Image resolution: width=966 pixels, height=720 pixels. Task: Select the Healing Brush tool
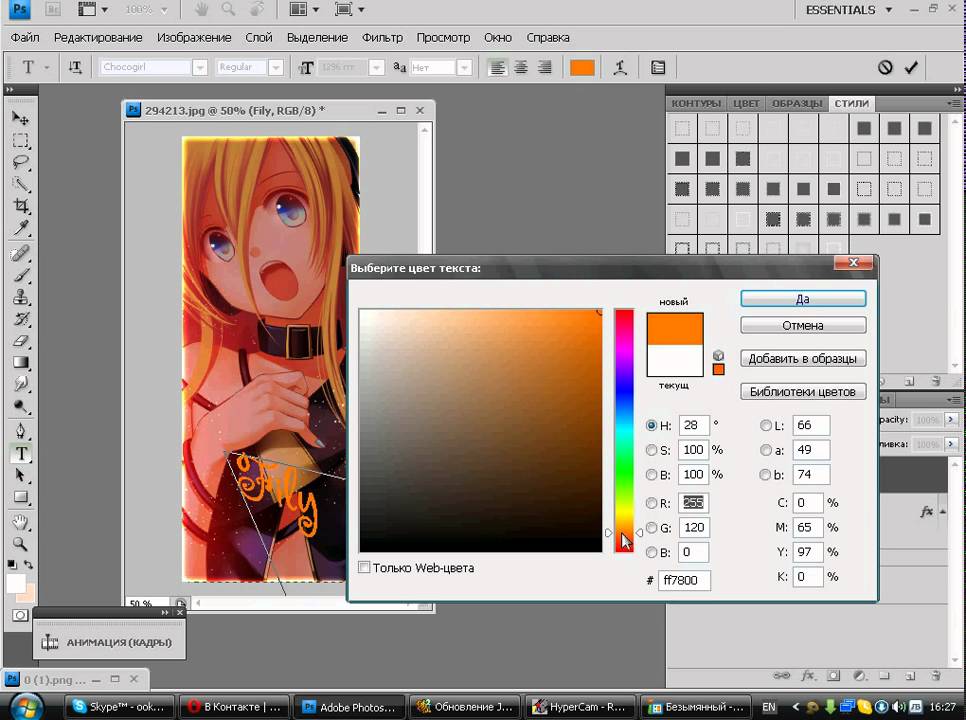(x=20, y=253)
